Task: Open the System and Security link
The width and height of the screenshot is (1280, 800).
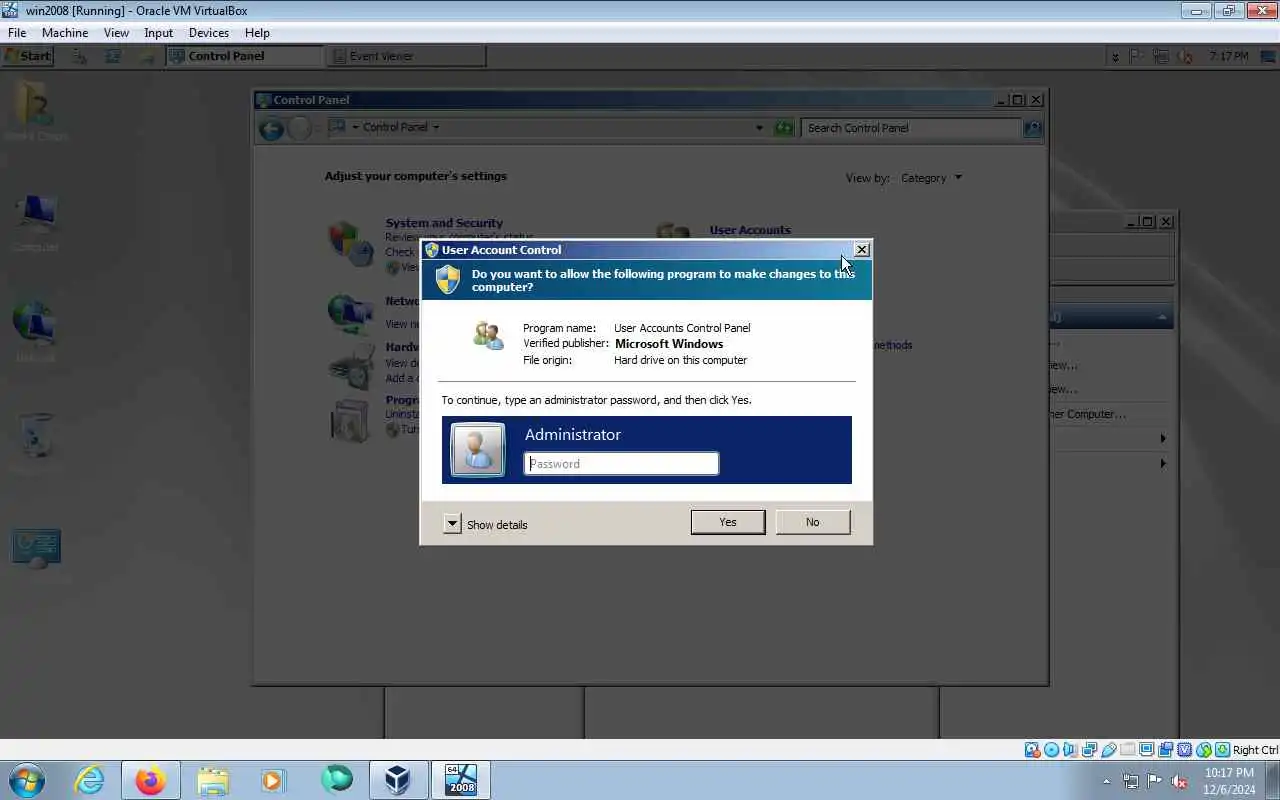Action: (444, 223)
